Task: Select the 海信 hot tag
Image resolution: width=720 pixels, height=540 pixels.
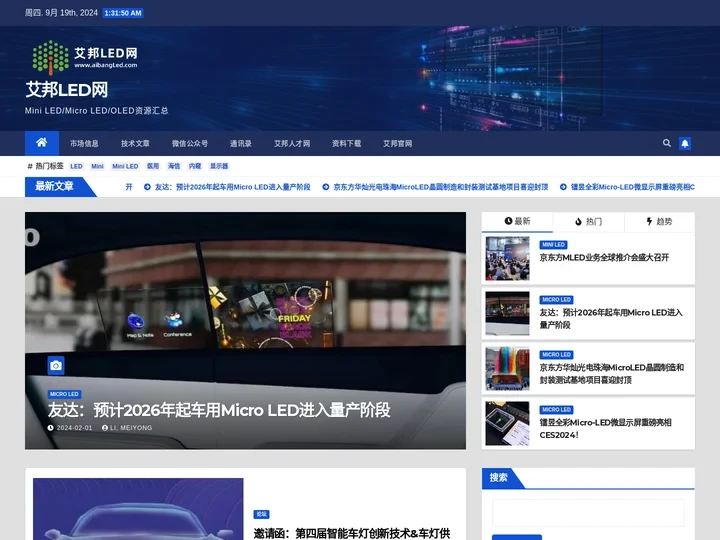Action: point(174,166)
